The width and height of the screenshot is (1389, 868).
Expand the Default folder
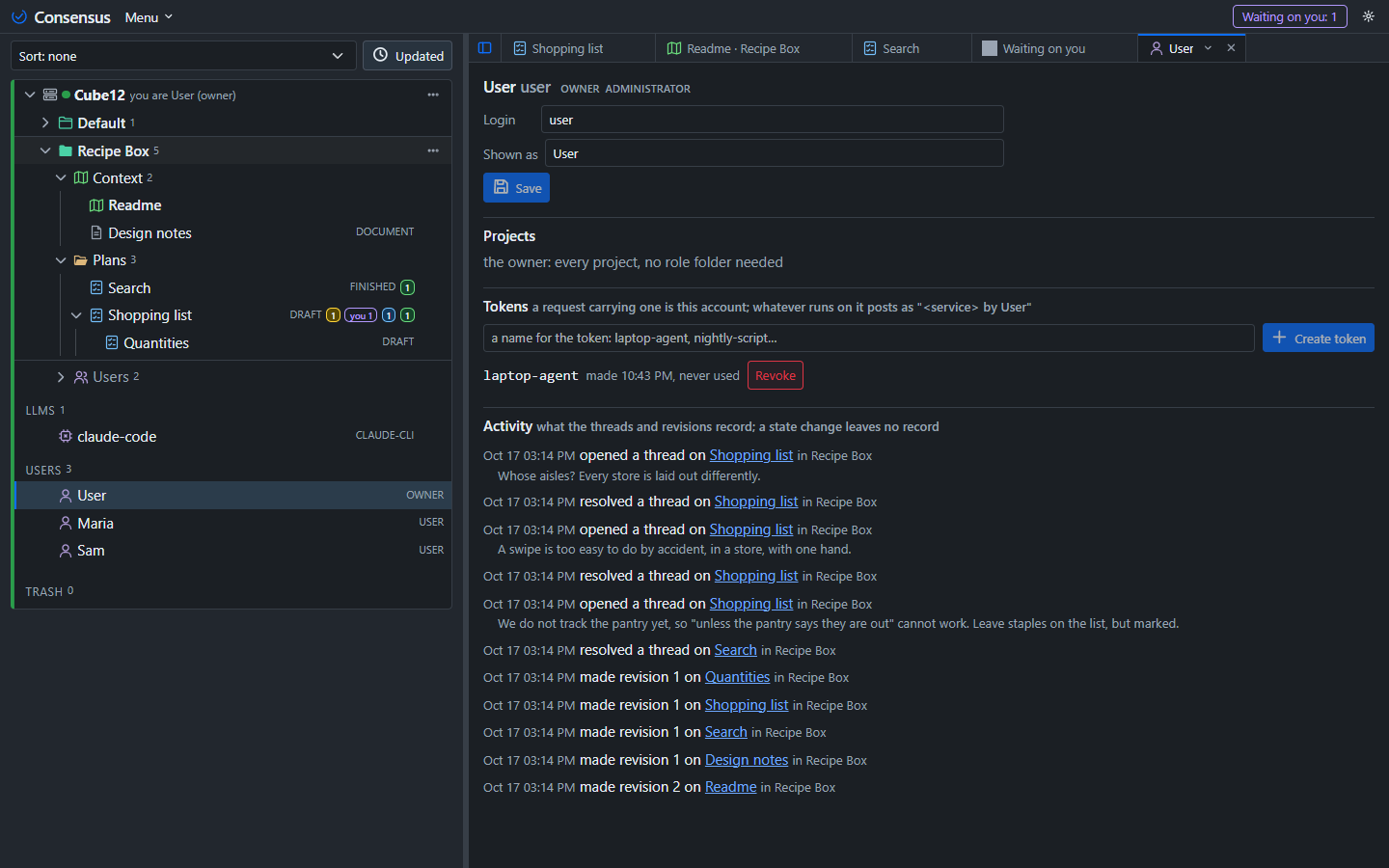point(45,122)
